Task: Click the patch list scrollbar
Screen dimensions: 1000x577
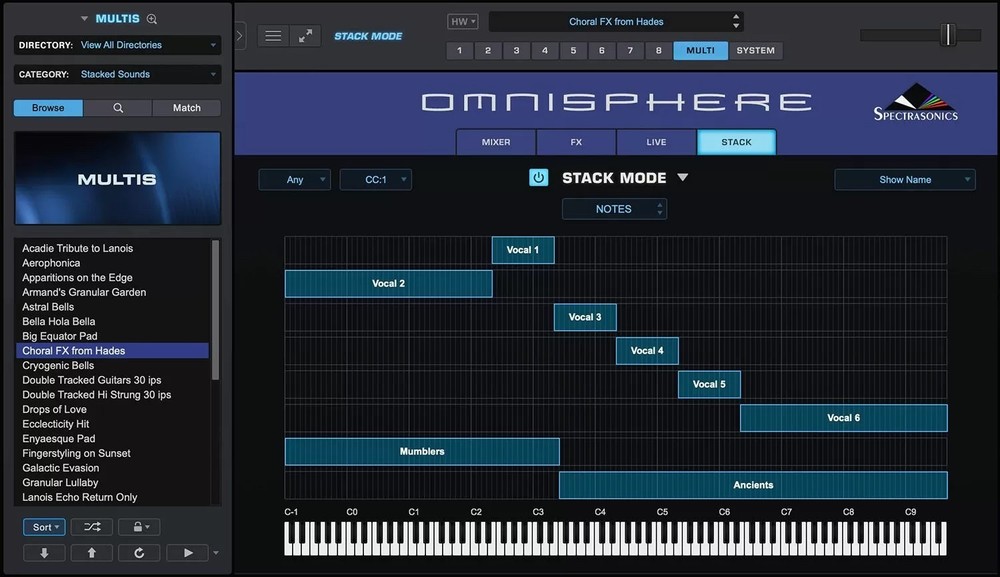Action: (x=216, y=310)
